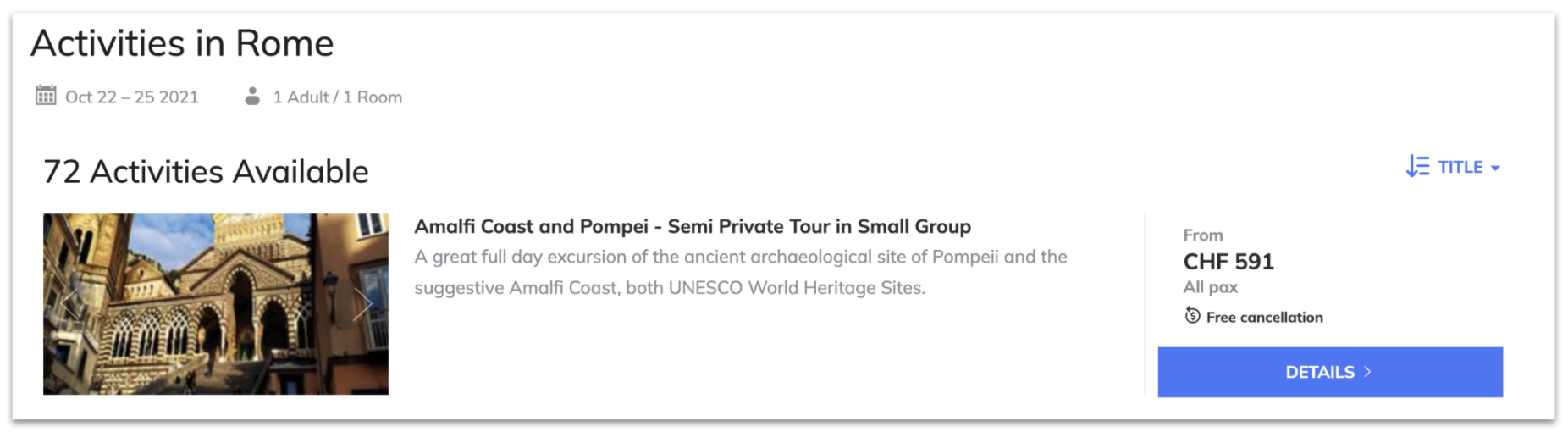Click the CHF 591 price
The image size is (1568, 432).
(1228, 262)
